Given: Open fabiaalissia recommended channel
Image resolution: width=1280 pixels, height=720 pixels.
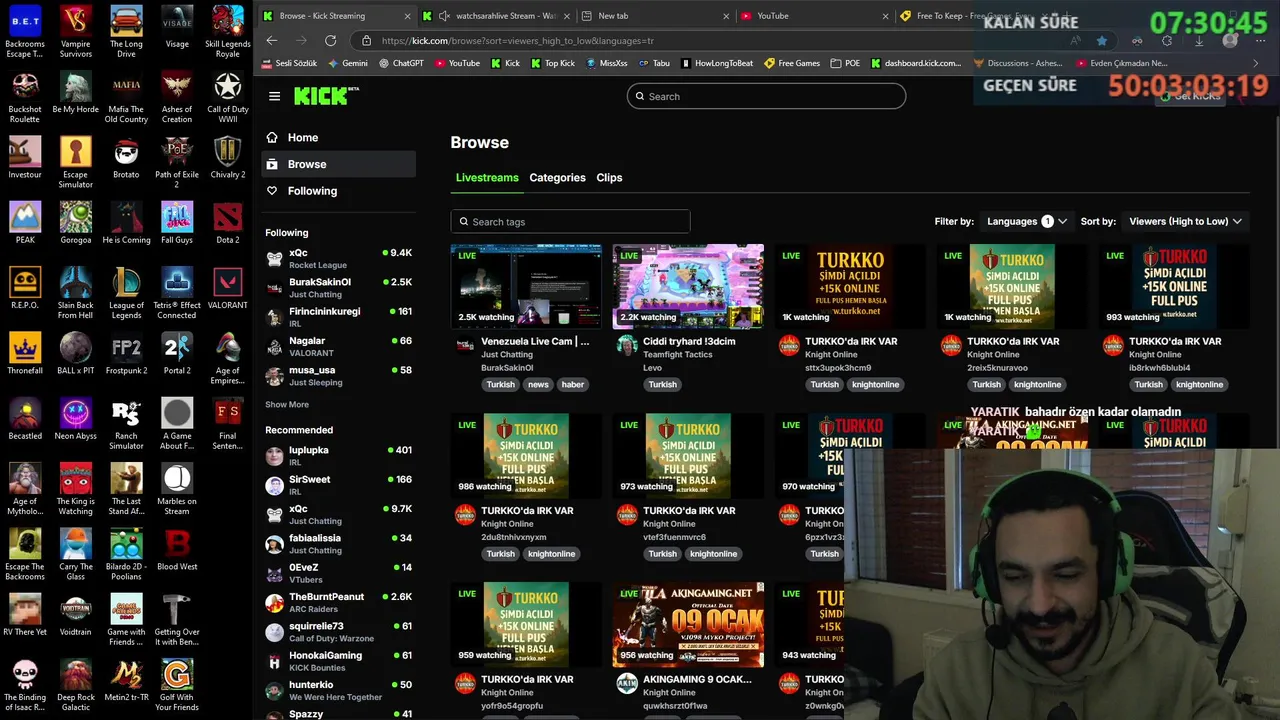Looking at the screenshot, I should pos(339,543).
